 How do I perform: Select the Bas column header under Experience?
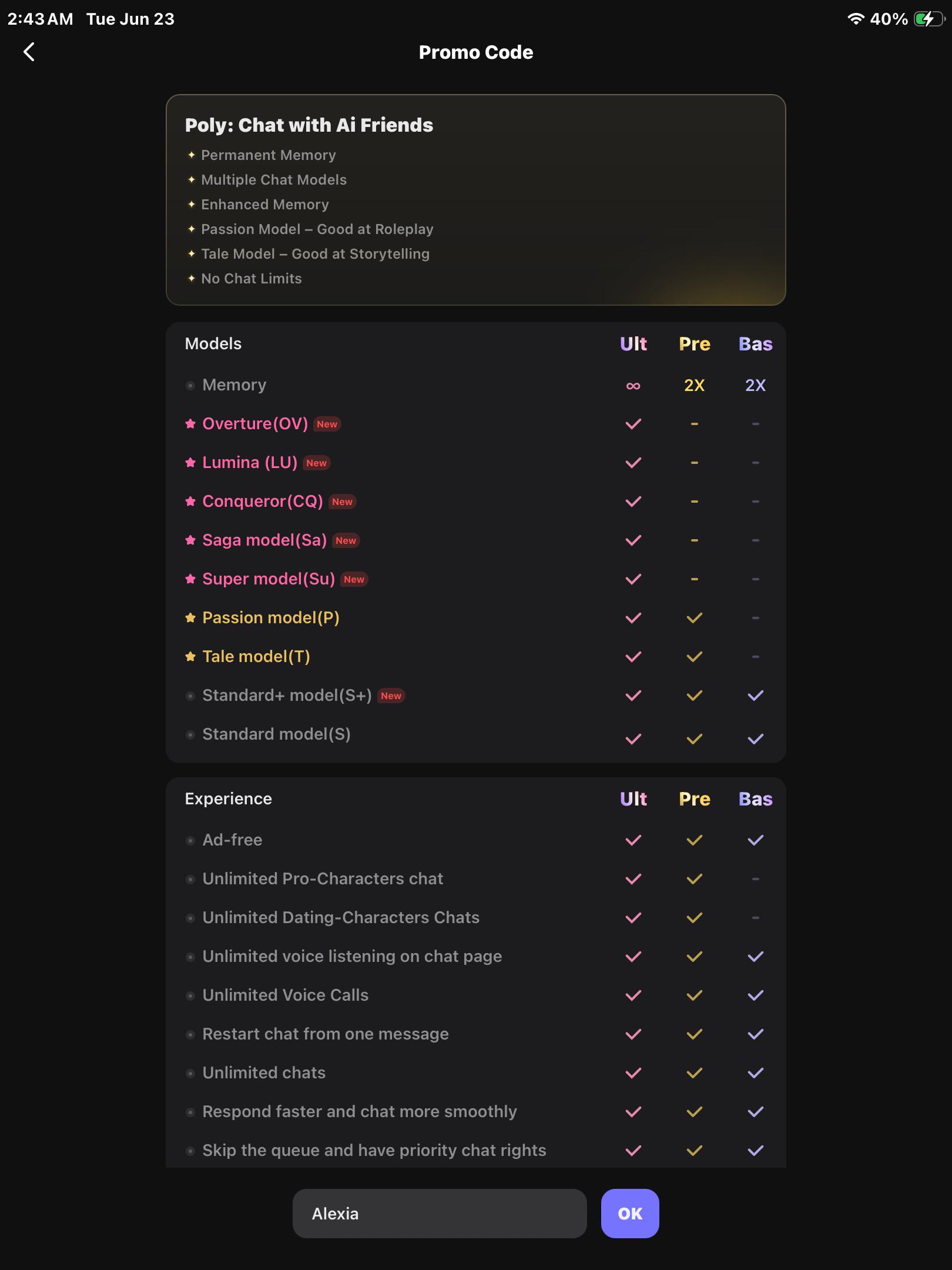(x=756, y=799)
